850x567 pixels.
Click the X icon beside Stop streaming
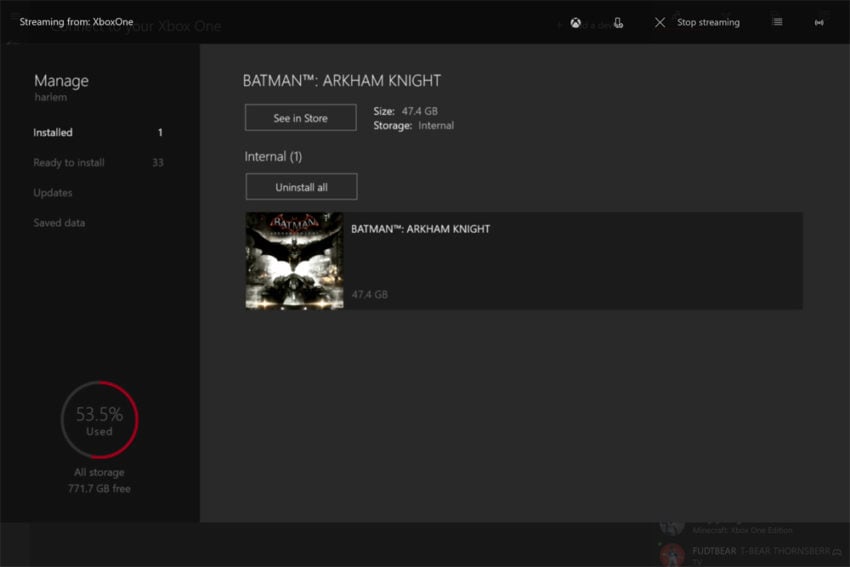(x=660, y=22)
